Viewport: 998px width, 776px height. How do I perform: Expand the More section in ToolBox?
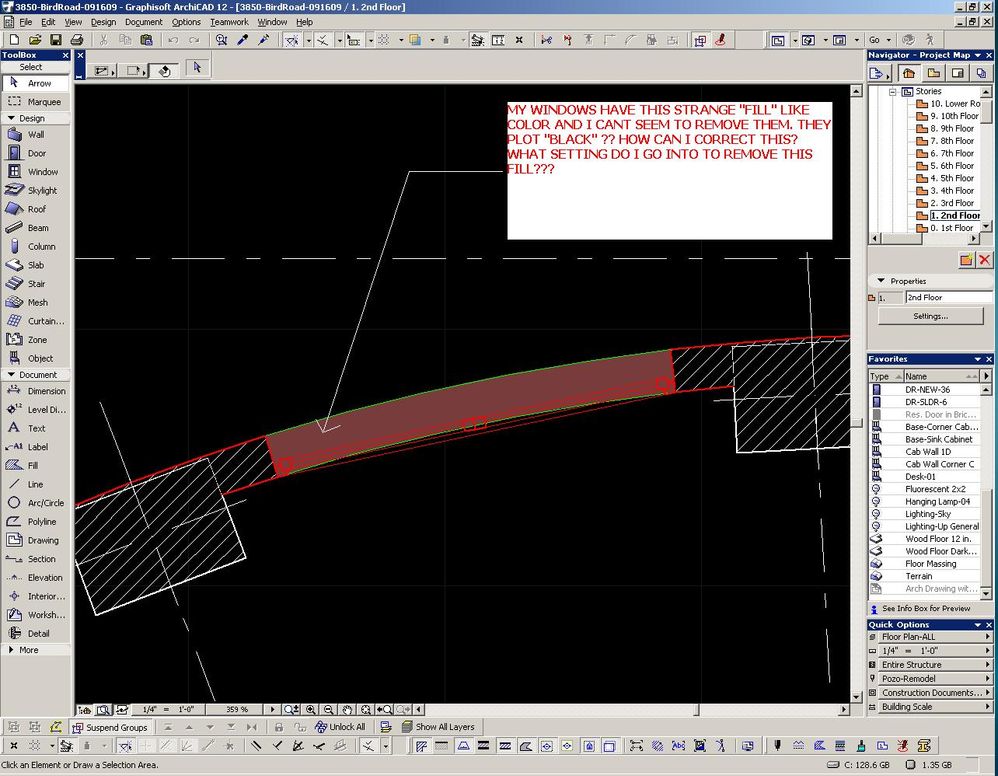click(x=28, y=650)
